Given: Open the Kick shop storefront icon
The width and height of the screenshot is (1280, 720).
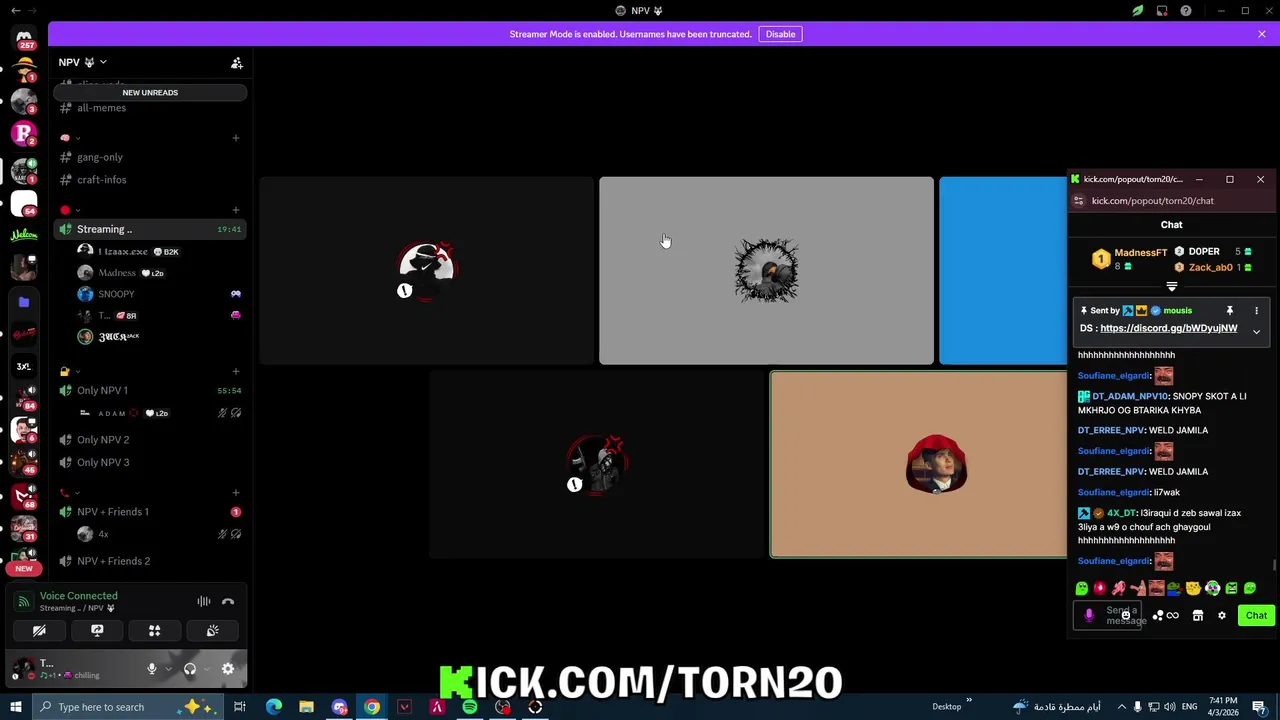Looking at the screenshot, I should point(1198,616).
